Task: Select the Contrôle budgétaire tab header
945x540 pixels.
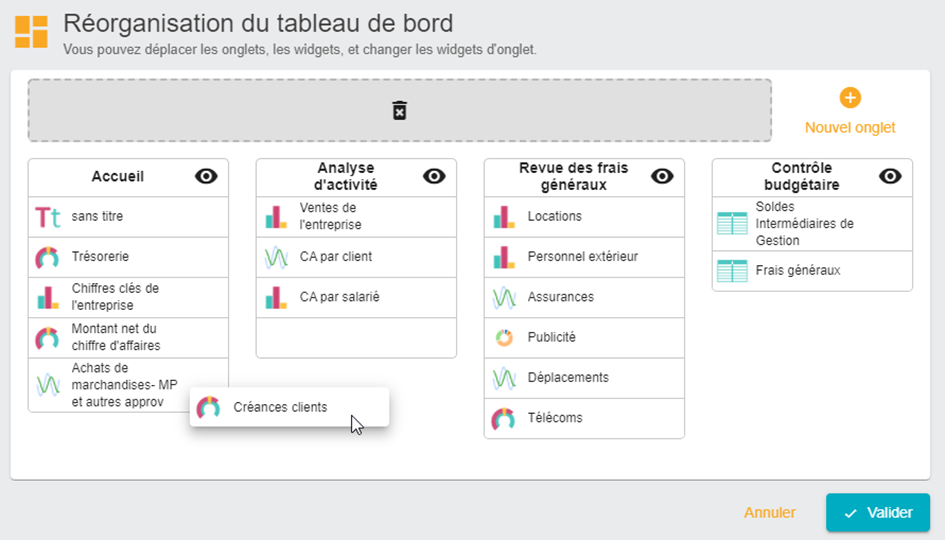Action: (x=812, y=177)
